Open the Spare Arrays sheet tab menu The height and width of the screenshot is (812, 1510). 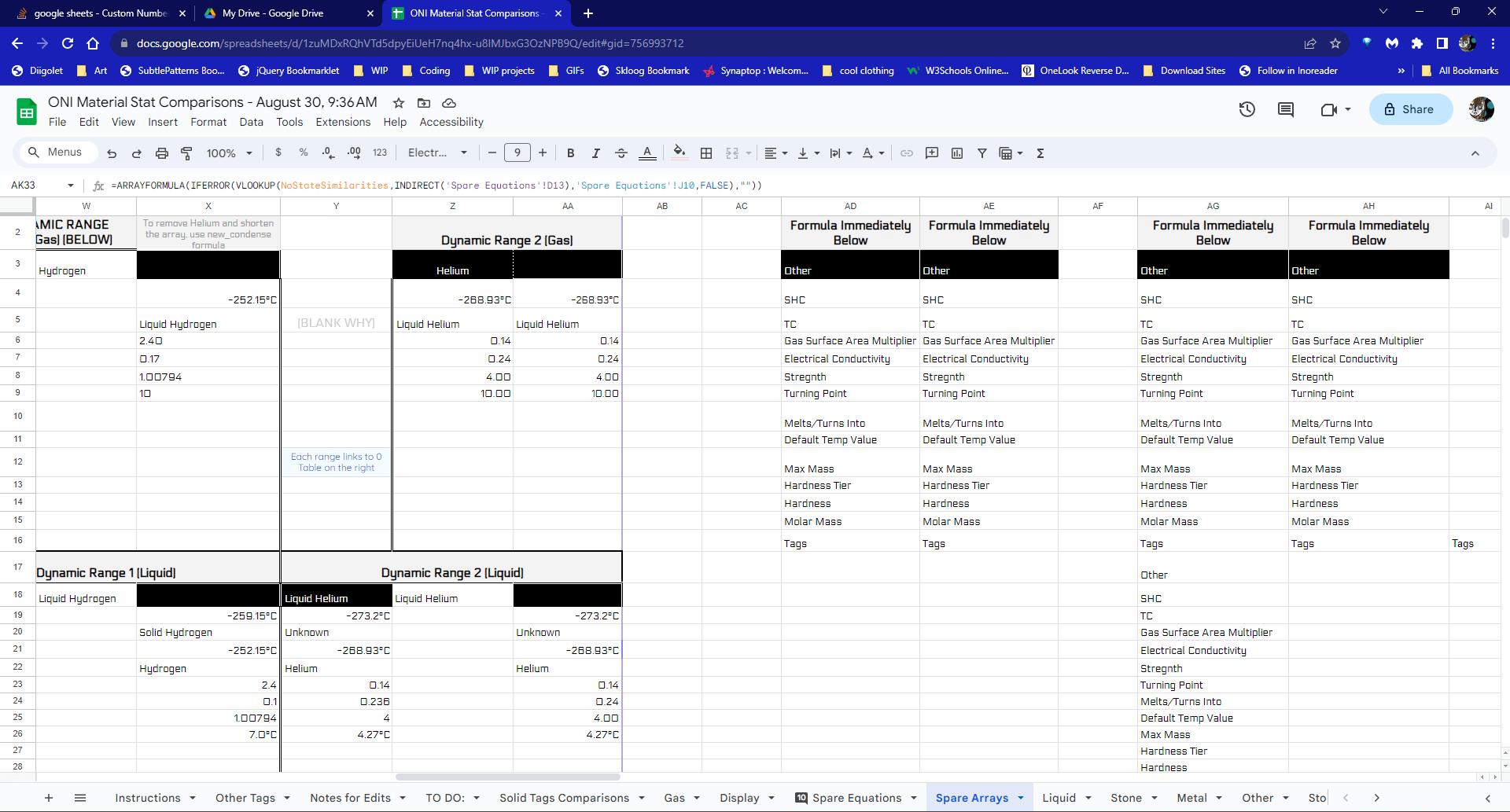(1022, 798)
